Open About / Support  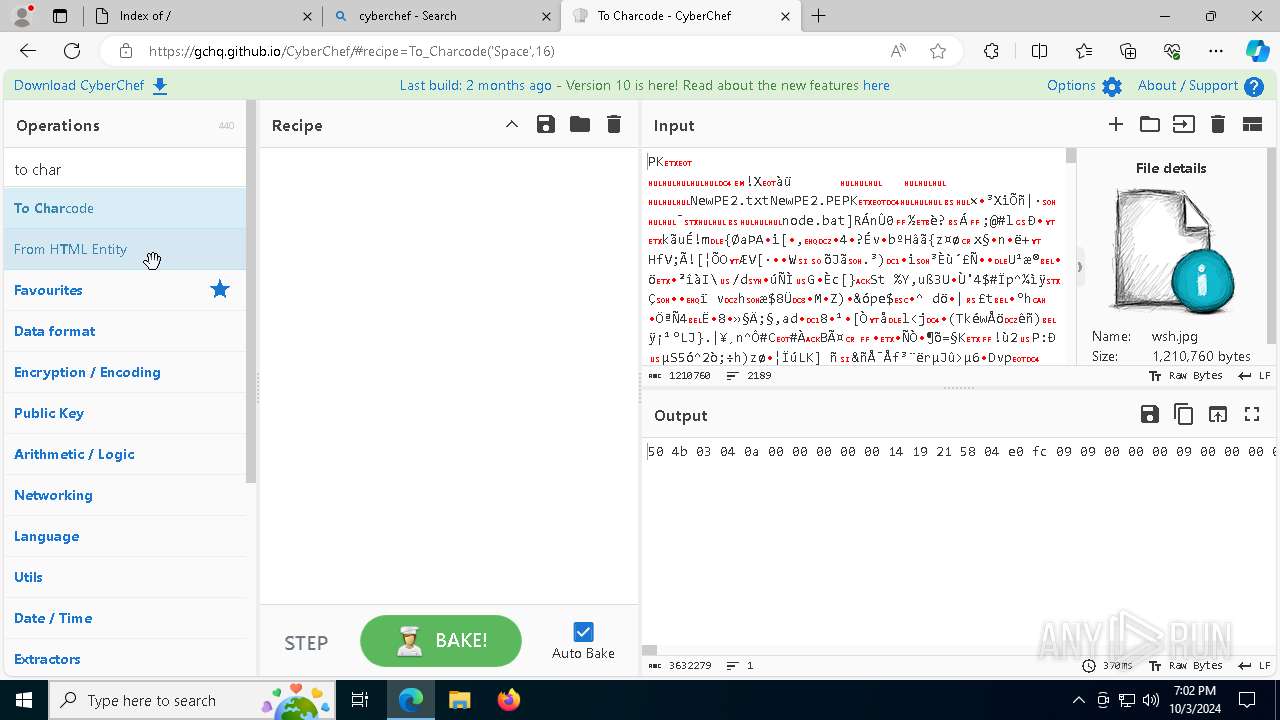tap(1201, 86)
